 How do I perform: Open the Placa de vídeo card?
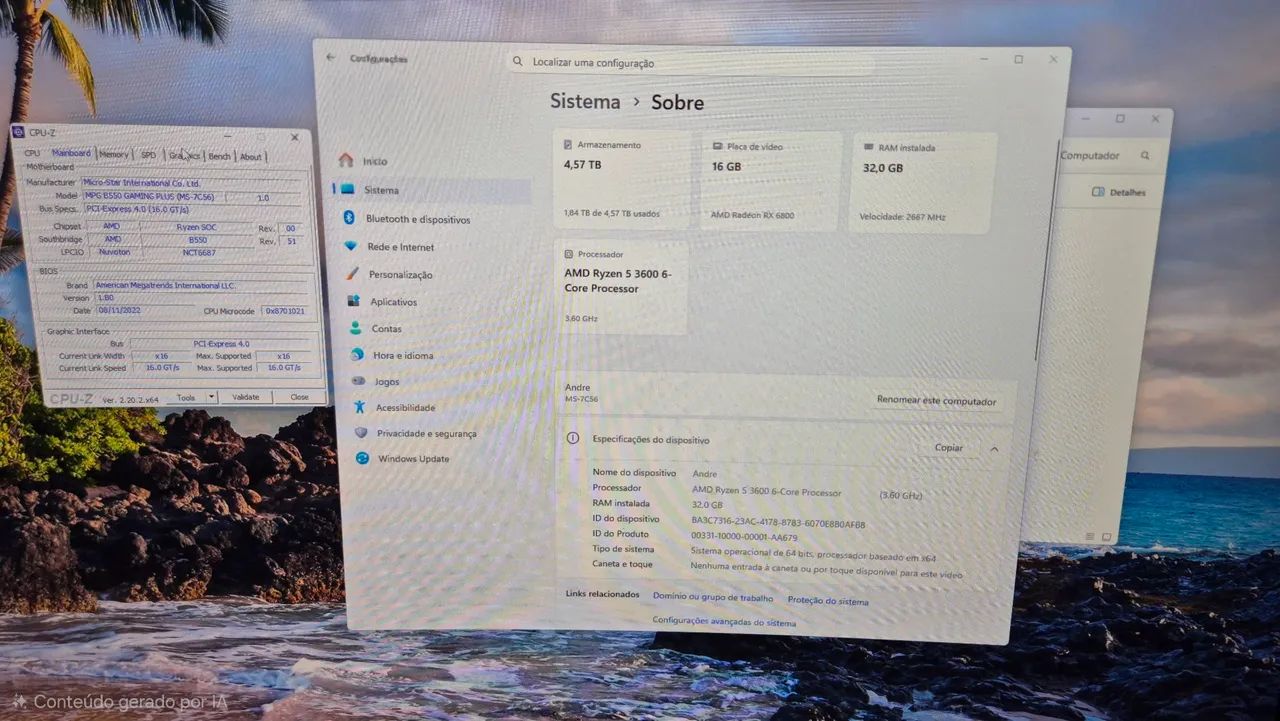click(x=771, y=182)
